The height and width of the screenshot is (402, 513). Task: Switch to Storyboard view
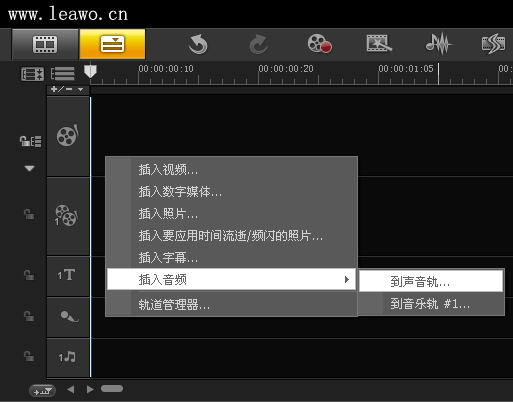coord(45,44)
